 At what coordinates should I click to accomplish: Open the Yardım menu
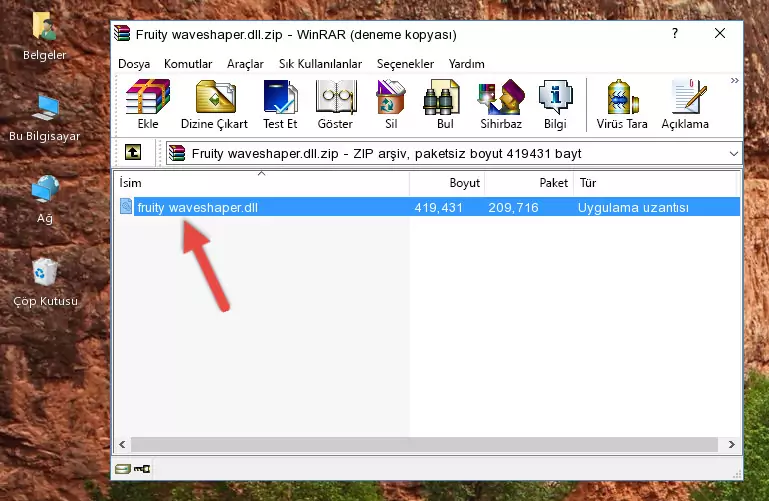point(466,64)
